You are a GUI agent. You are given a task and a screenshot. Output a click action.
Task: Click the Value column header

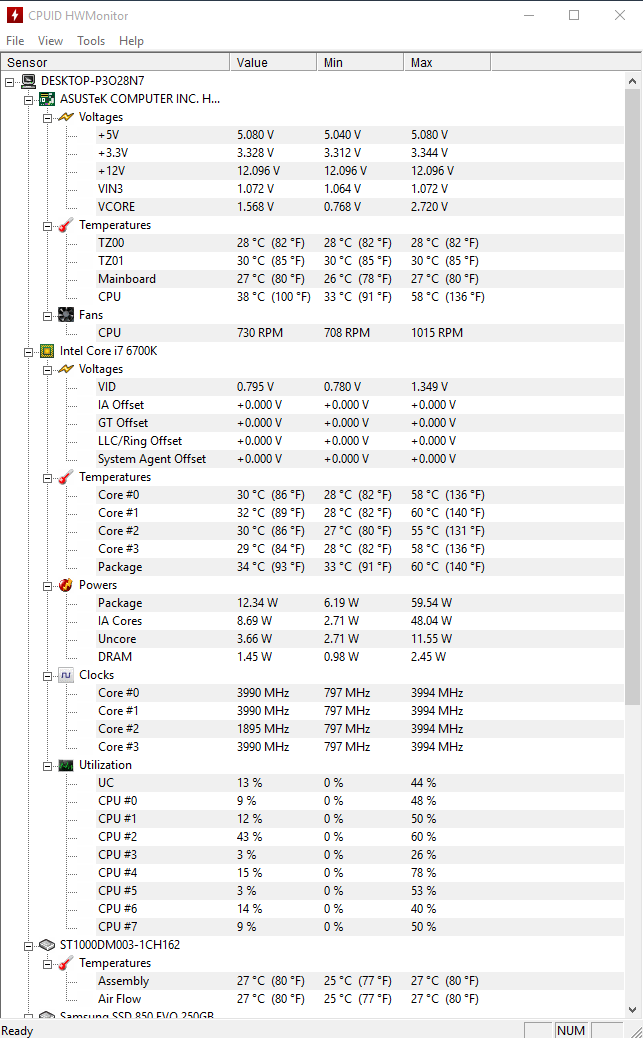[x=273, y=62]
